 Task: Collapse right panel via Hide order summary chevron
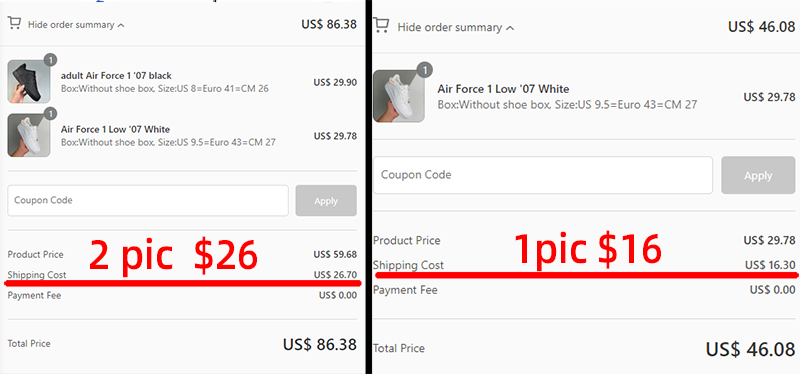(x=510, y=28)
